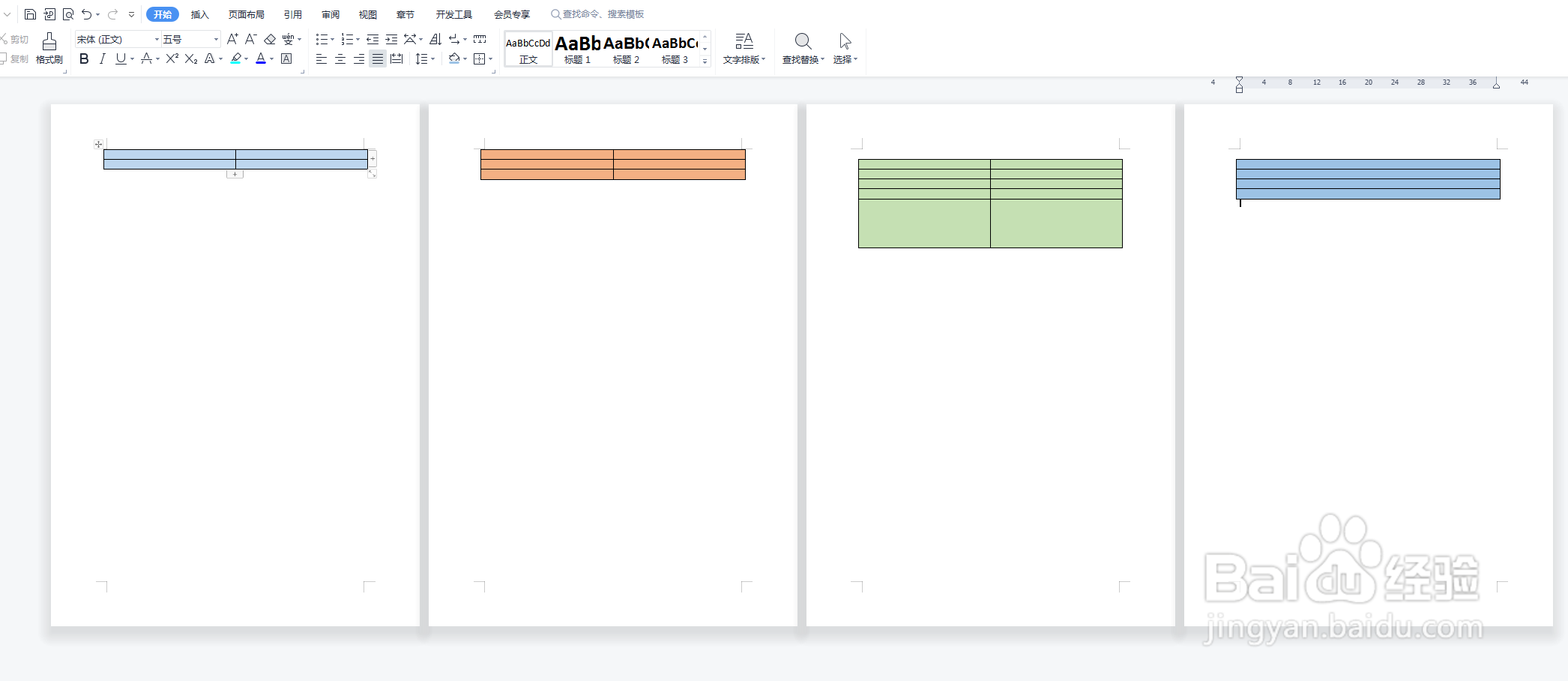Viewport: 1568px width, 681px height.
Task: Expand the bullet list options
Action: click(333, 40)
